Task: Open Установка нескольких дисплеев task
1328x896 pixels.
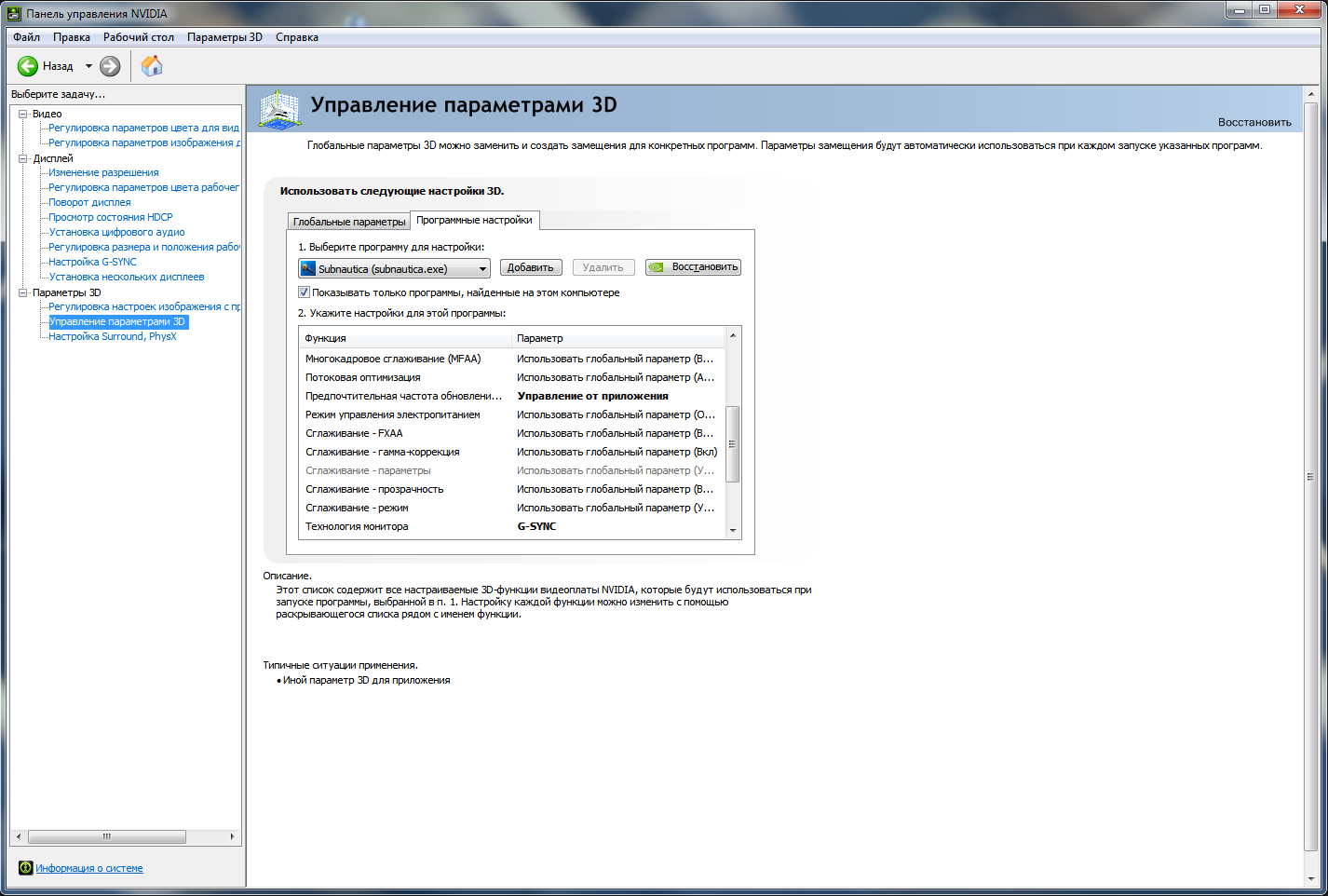Action: 126,277
